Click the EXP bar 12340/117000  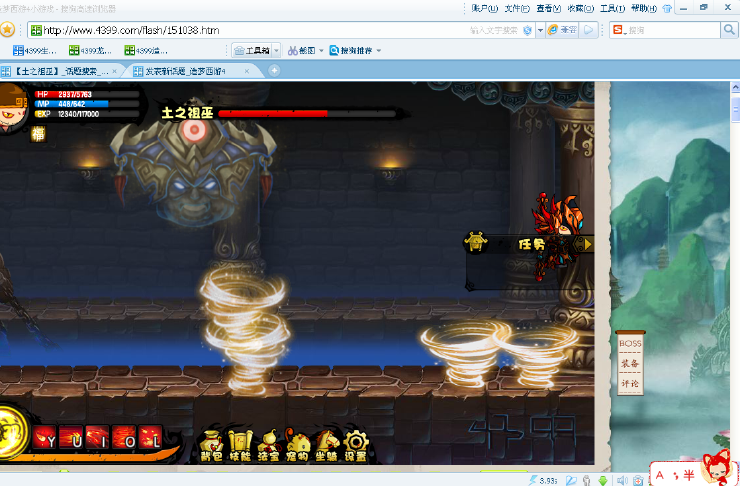click(86, 114)
